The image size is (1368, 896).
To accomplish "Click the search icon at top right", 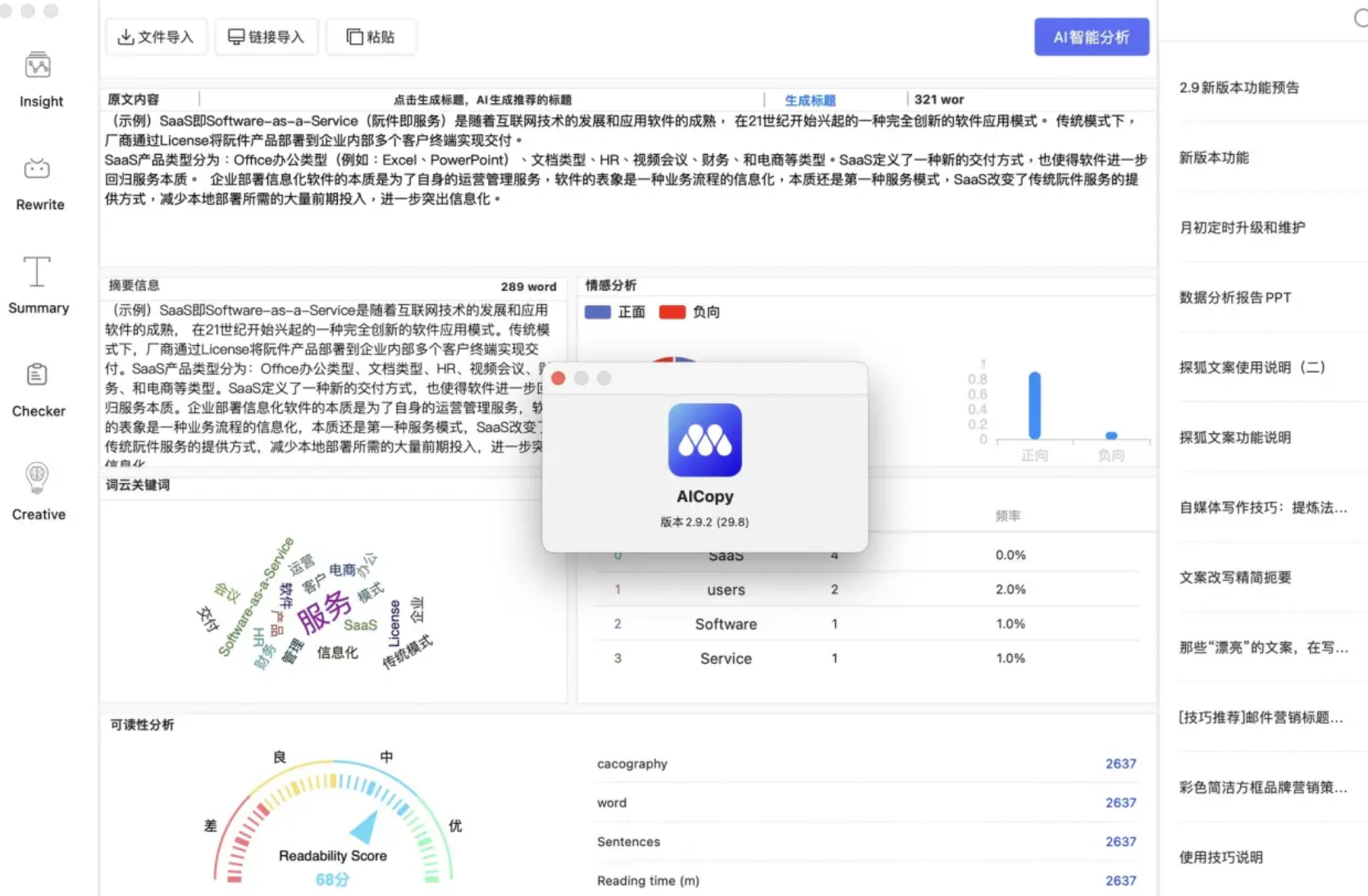I will click(1361, 18).
